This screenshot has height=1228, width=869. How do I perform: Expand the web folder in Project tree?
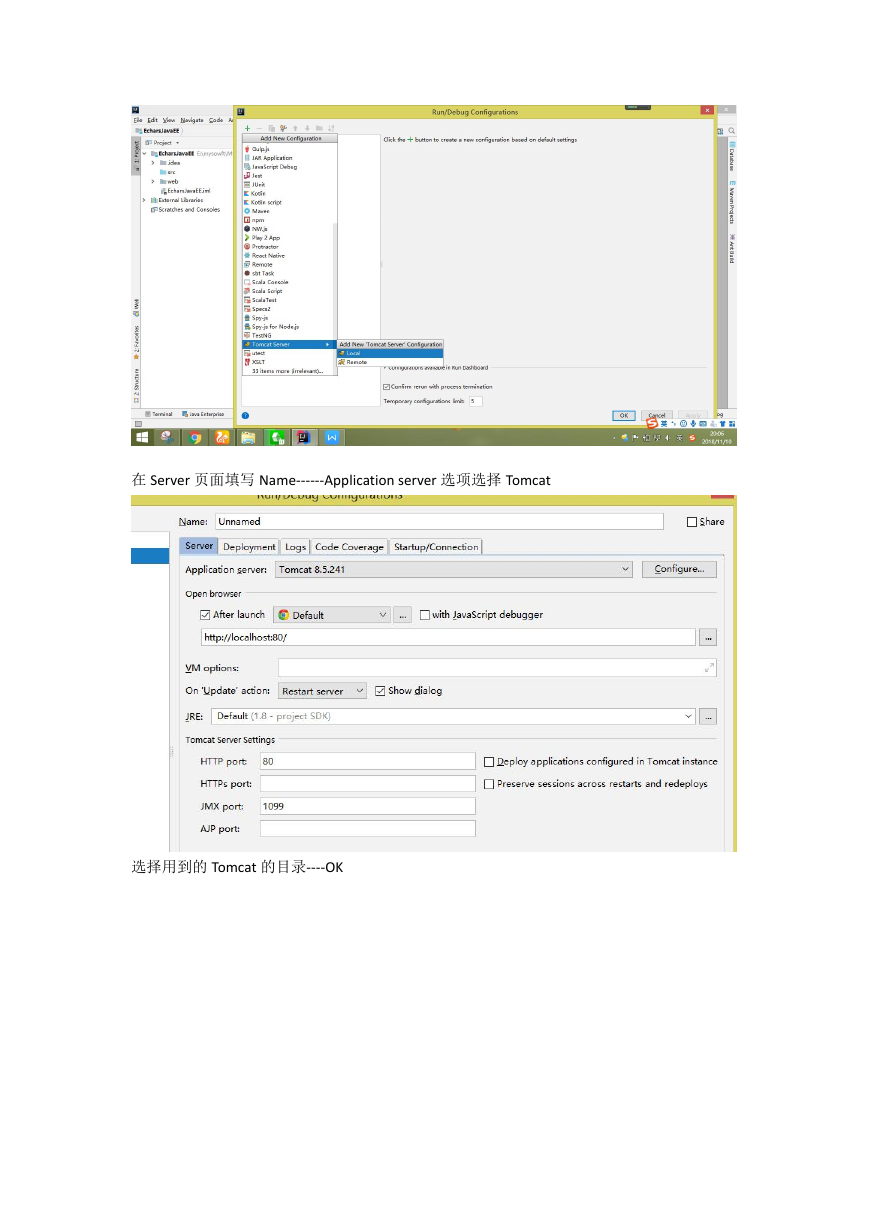click(x=152, y=181)
